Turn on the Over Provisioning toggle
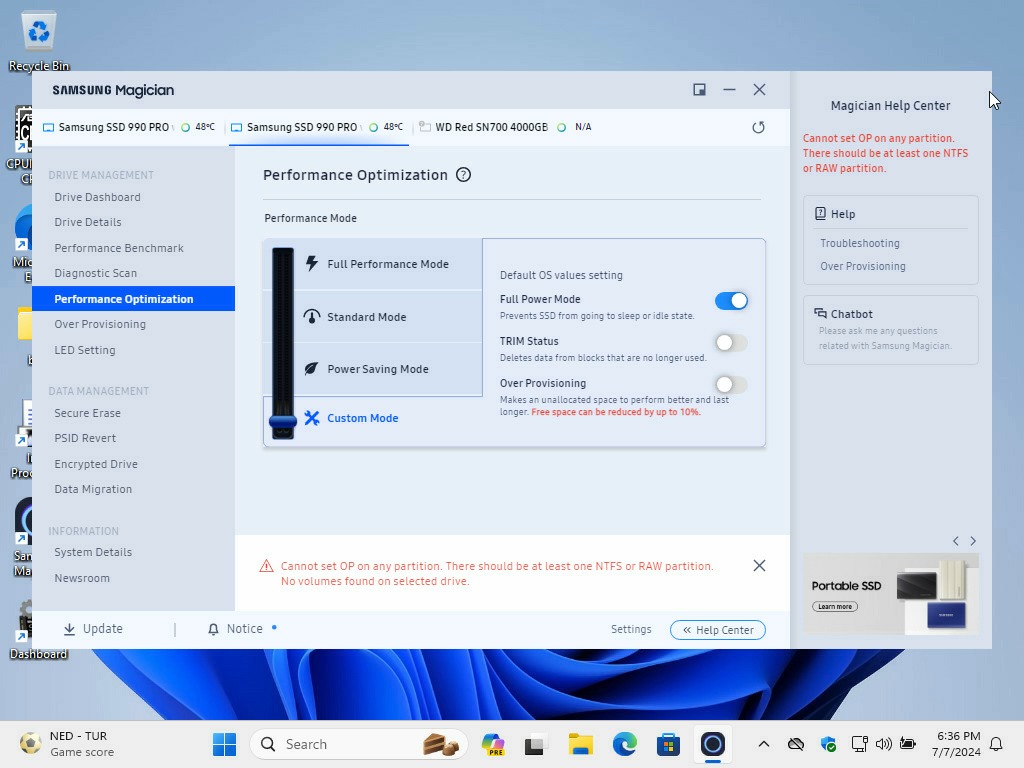This screenshot has width=1024, height=768. 731,385
